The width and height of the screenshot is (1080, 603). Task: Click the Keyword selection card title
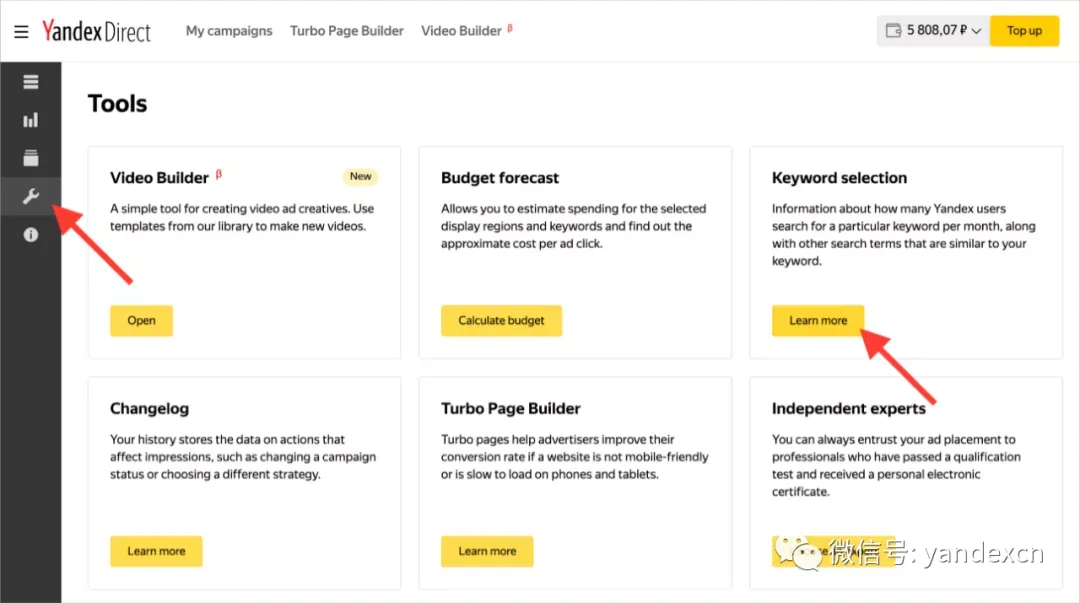coord(839,178)
